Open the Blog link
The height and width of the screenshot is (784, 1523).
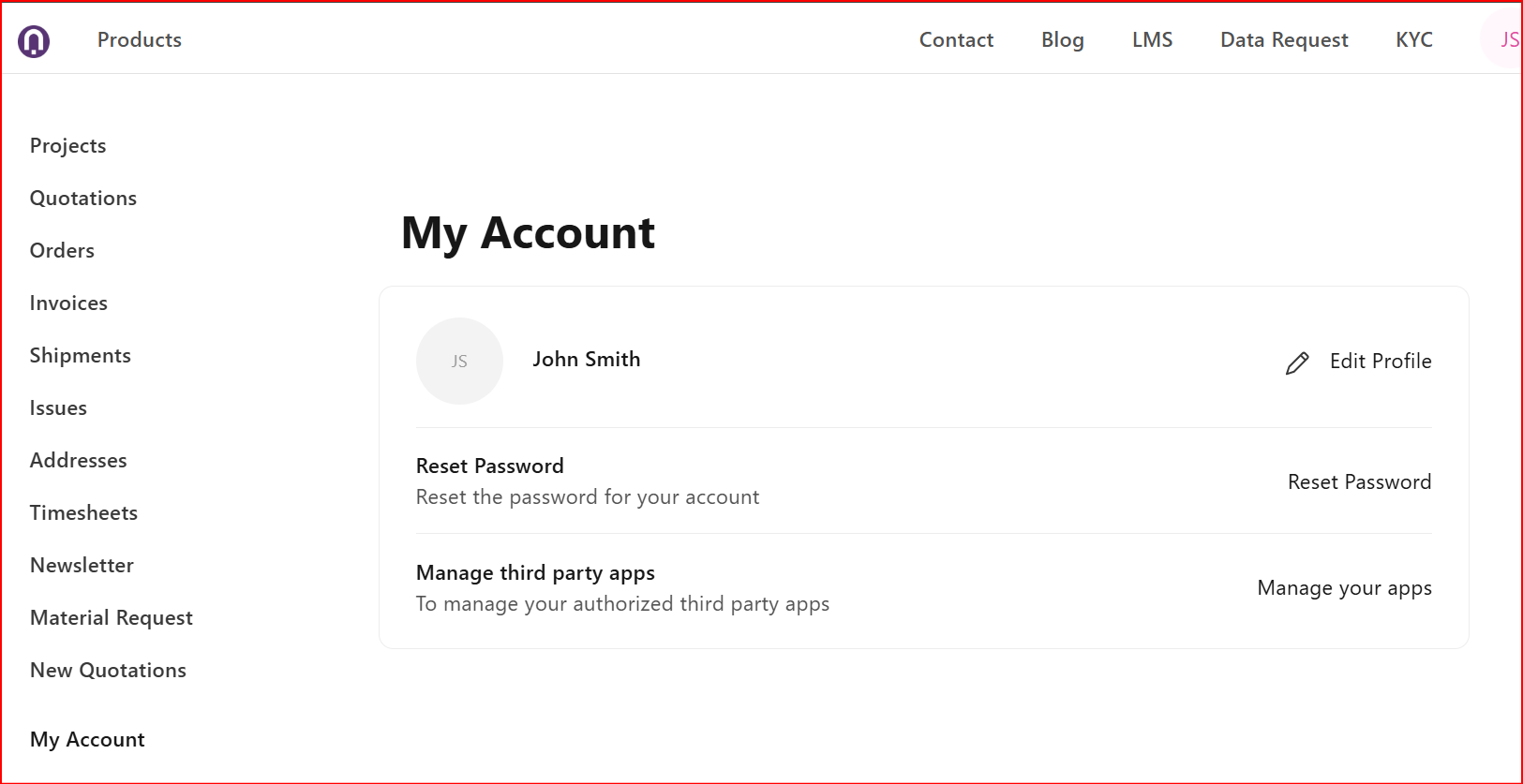coord(1062,40)
